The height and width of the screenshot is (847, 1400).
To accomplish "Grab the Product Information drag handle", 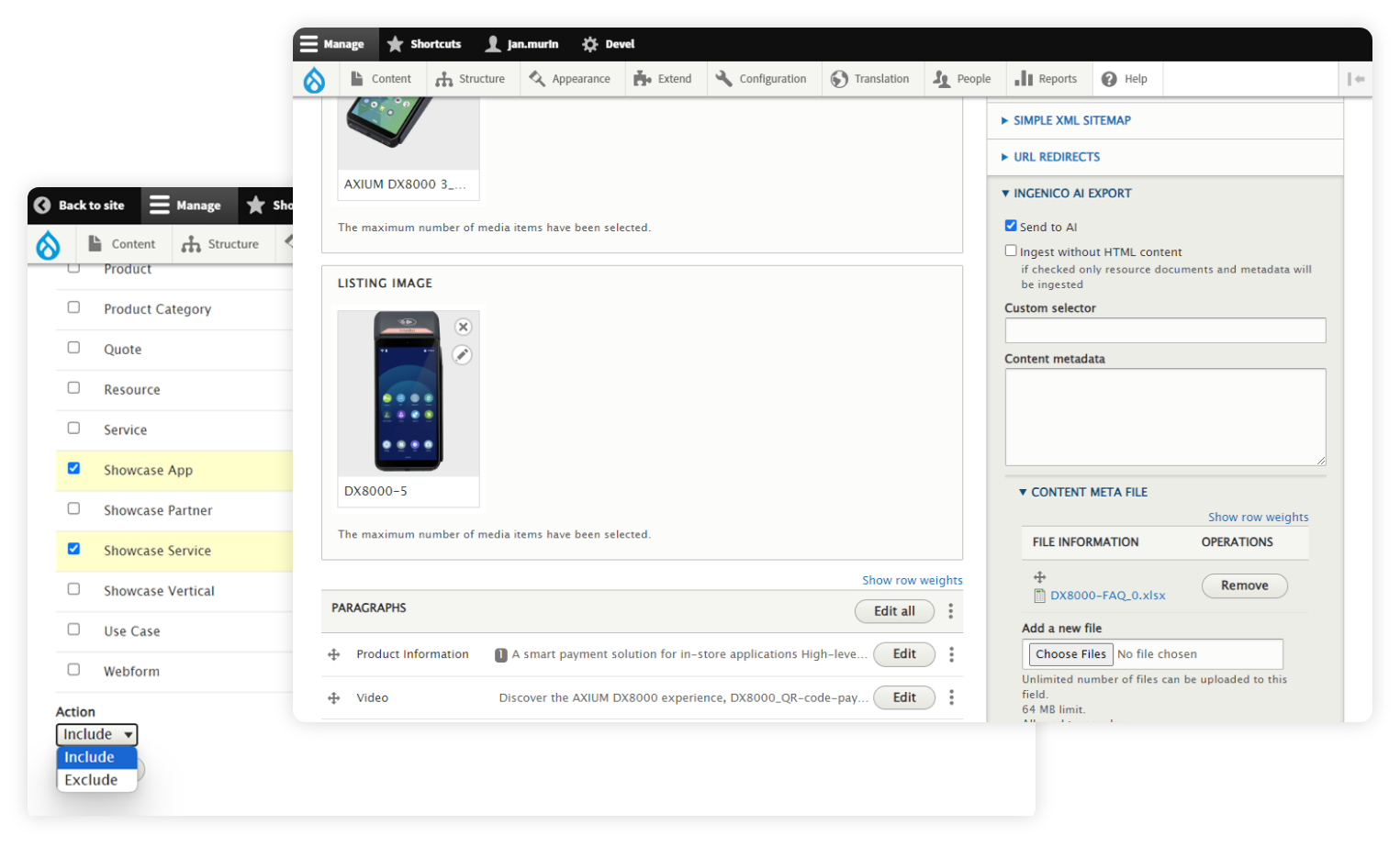I will pyautogui.click(x=334, y=654).
